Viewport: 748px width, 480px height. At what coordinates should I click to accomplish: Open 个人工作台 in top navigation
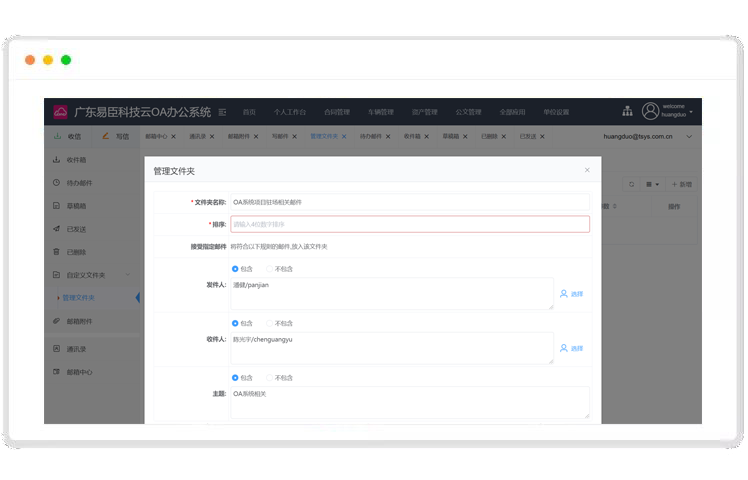coord(290,112)
